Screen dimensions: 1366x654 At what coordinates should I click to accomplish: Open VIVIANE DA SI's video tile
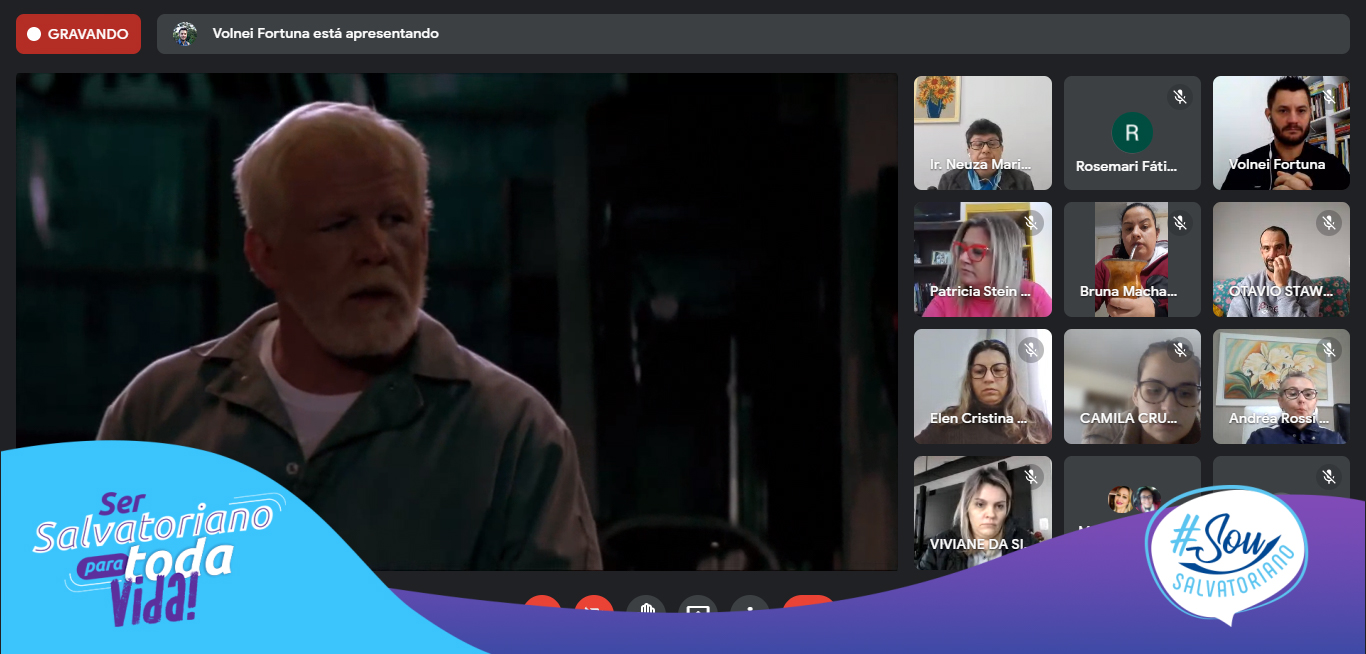[983, 513]
